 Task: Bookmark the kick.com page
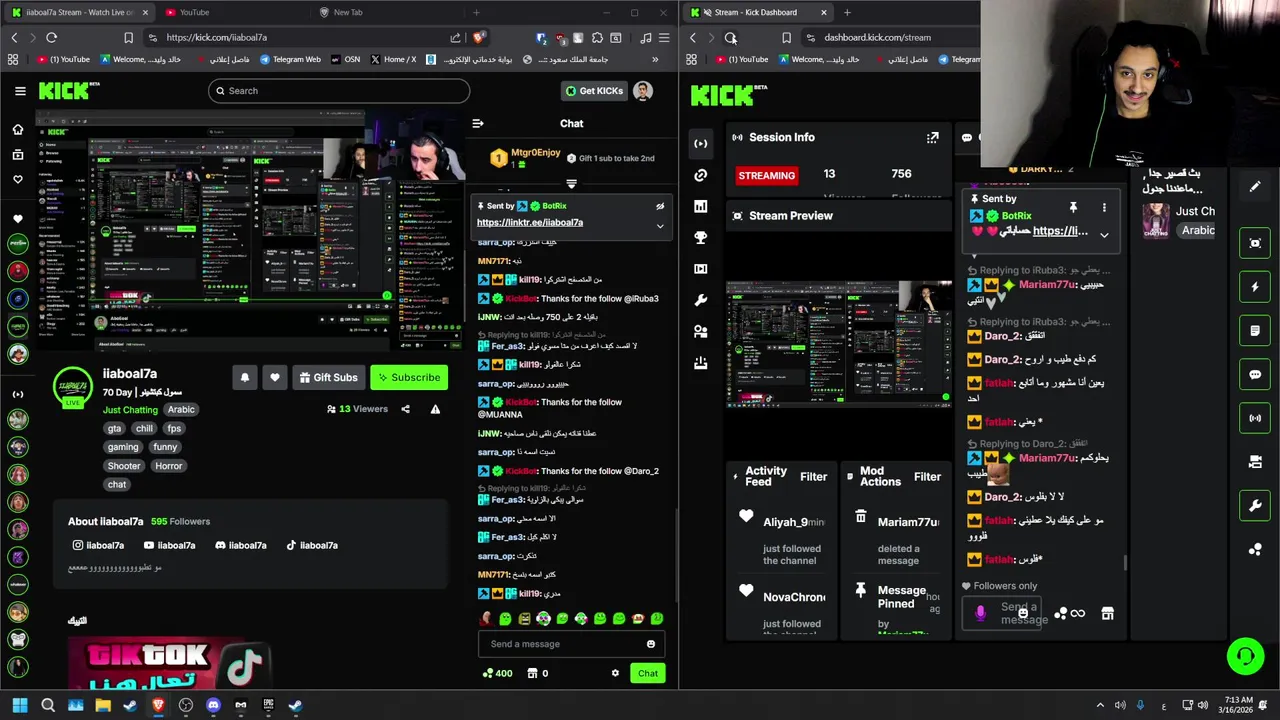[128, 37]
